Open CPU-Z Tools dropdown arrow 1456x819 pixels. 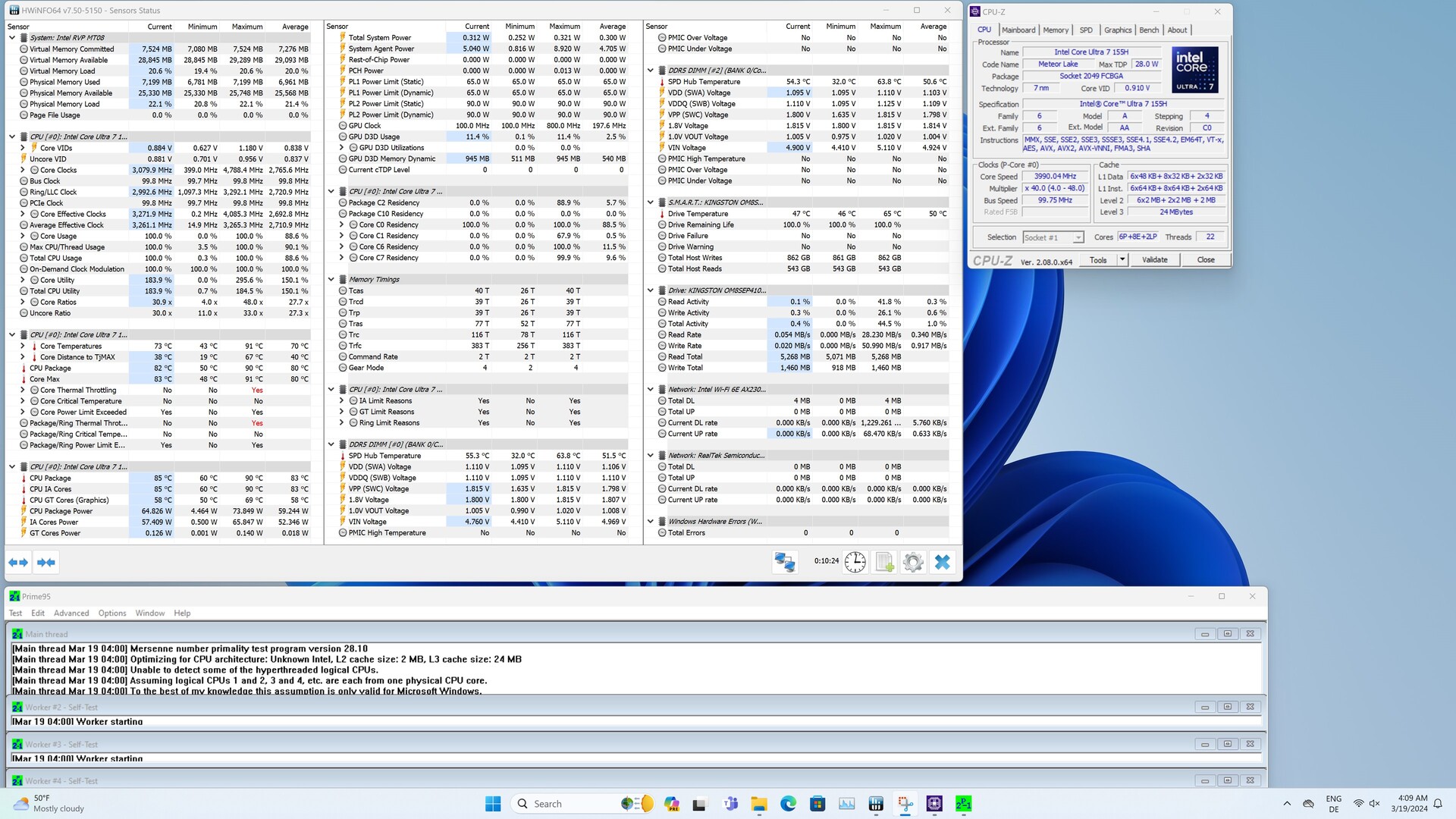1122,260
